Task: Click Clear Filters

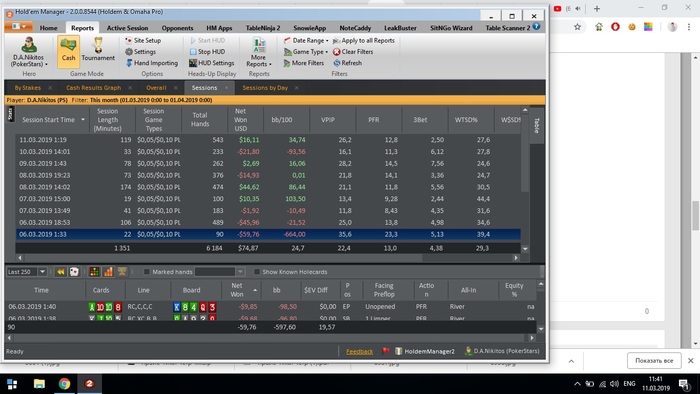Action: [x=353, y=52]
